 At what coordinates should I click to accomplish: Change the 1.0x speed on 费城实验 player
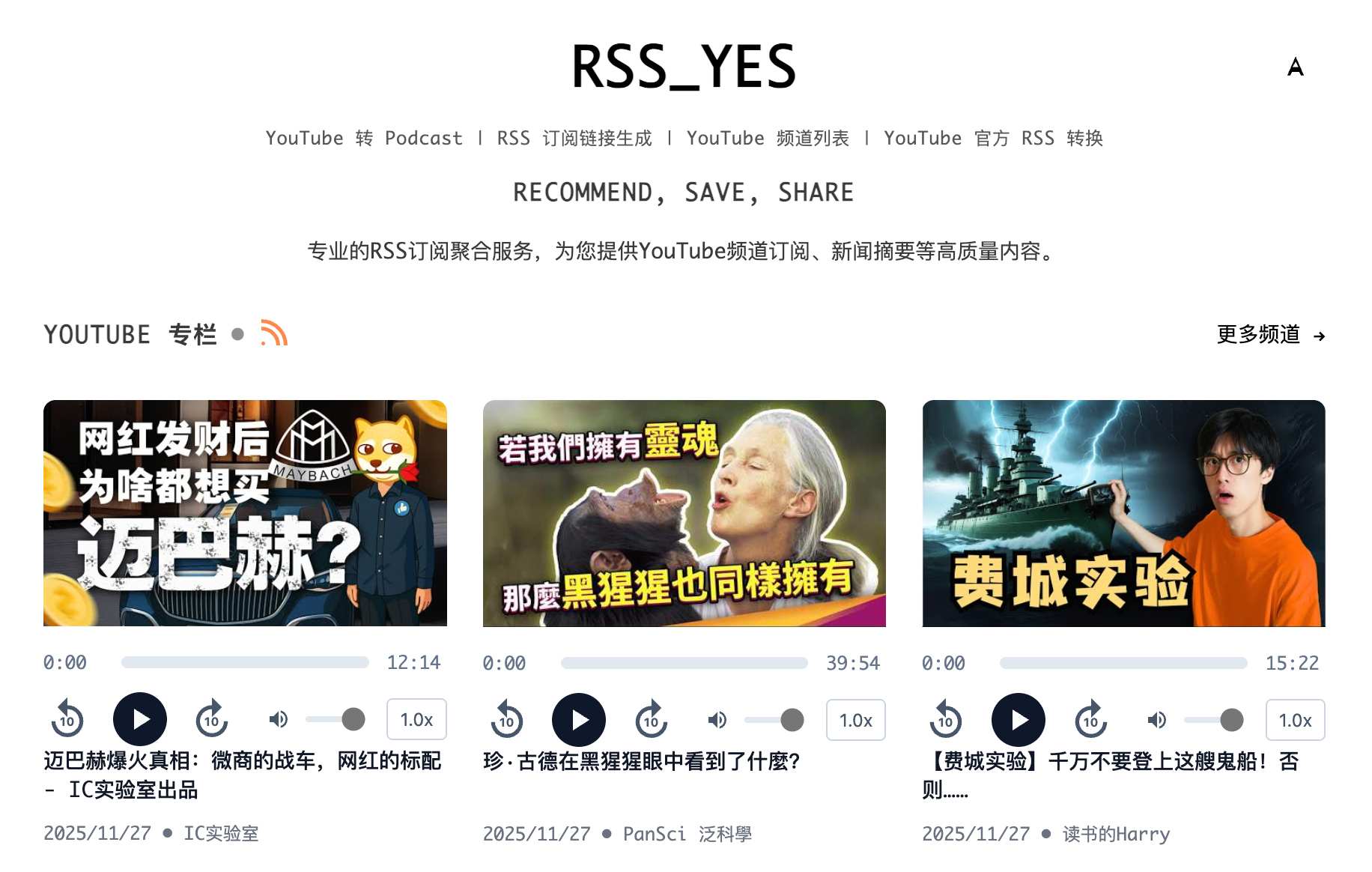pyautogui.click(x=1295, y=720)
